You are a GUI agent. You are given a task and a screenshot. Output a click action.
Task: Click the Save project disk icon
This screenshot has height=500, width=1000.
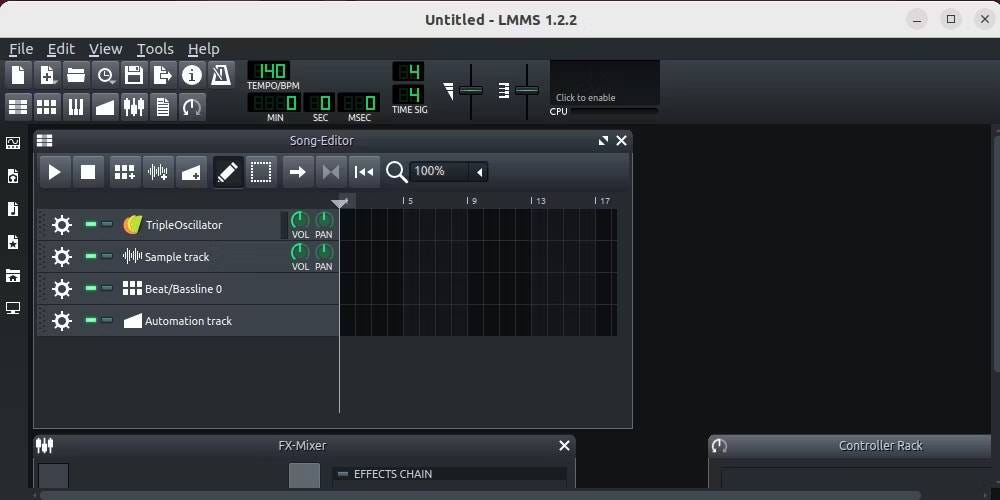point(134,75)
